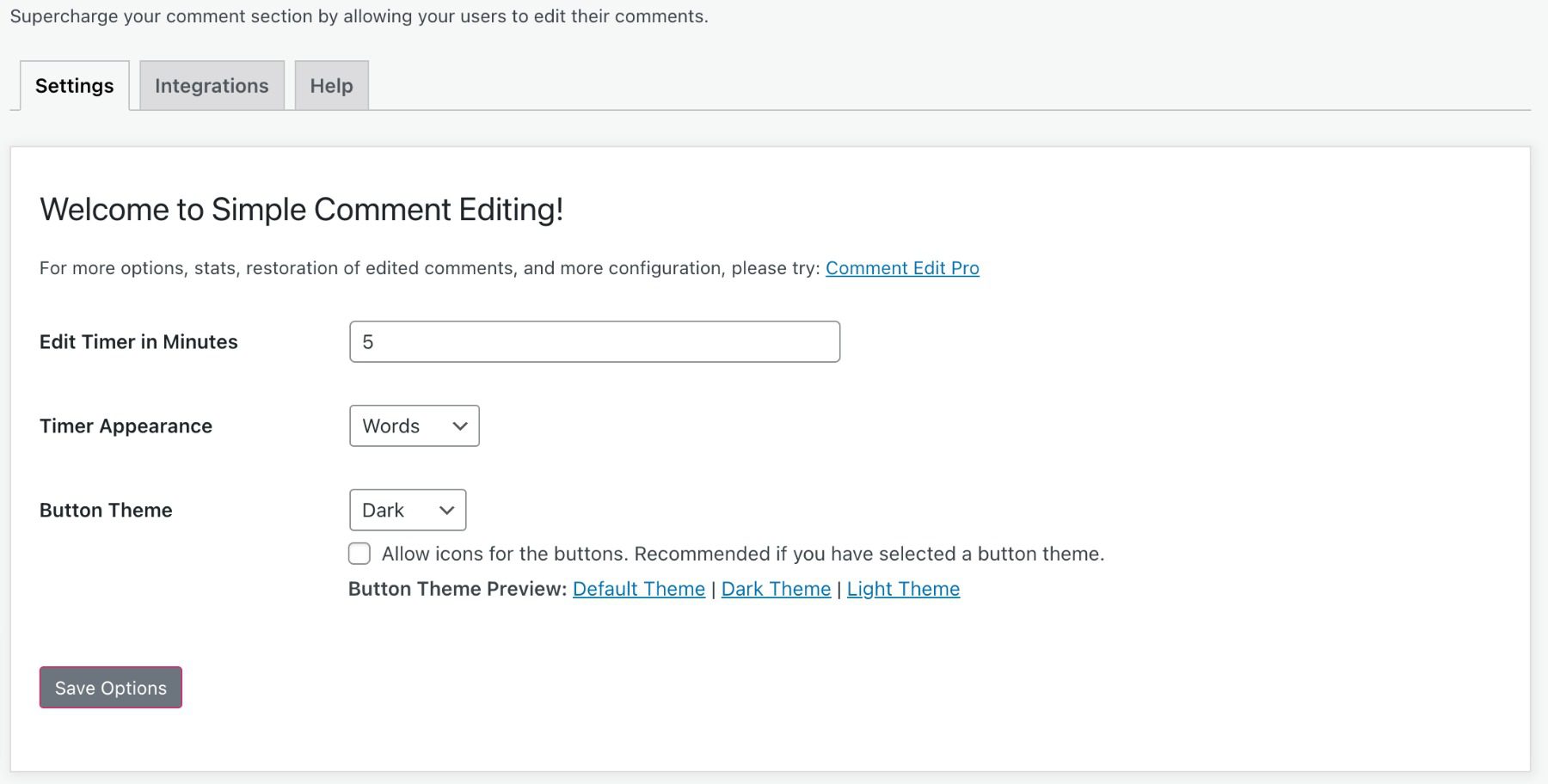This screenshot has width=1548, height=784.
Task: Select the Settings tab
Action: click(74, 85)
